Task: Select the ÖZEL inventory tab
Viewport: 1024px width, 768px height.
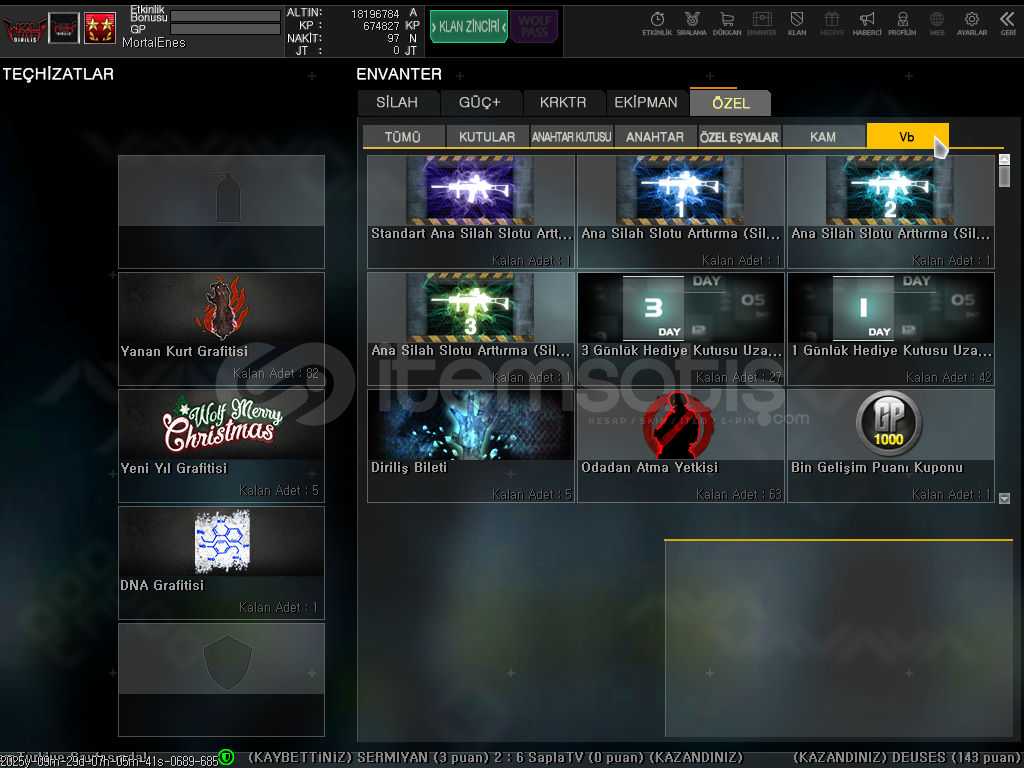Action: pyautogui.click(x=731, y=103)
